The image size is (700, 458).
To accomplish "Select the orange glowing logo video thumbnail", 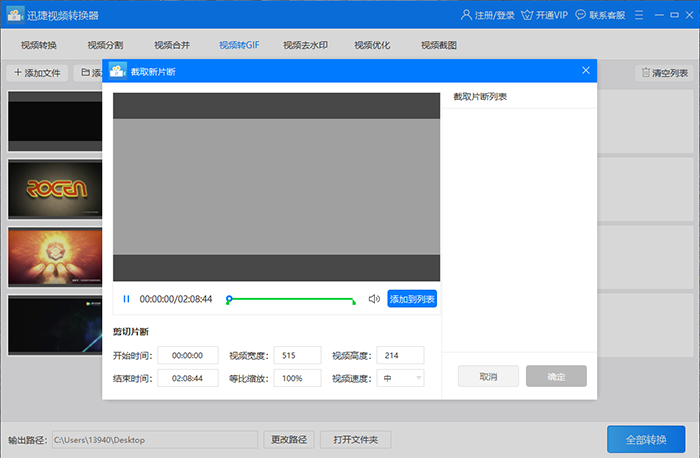I will point(55,257).
